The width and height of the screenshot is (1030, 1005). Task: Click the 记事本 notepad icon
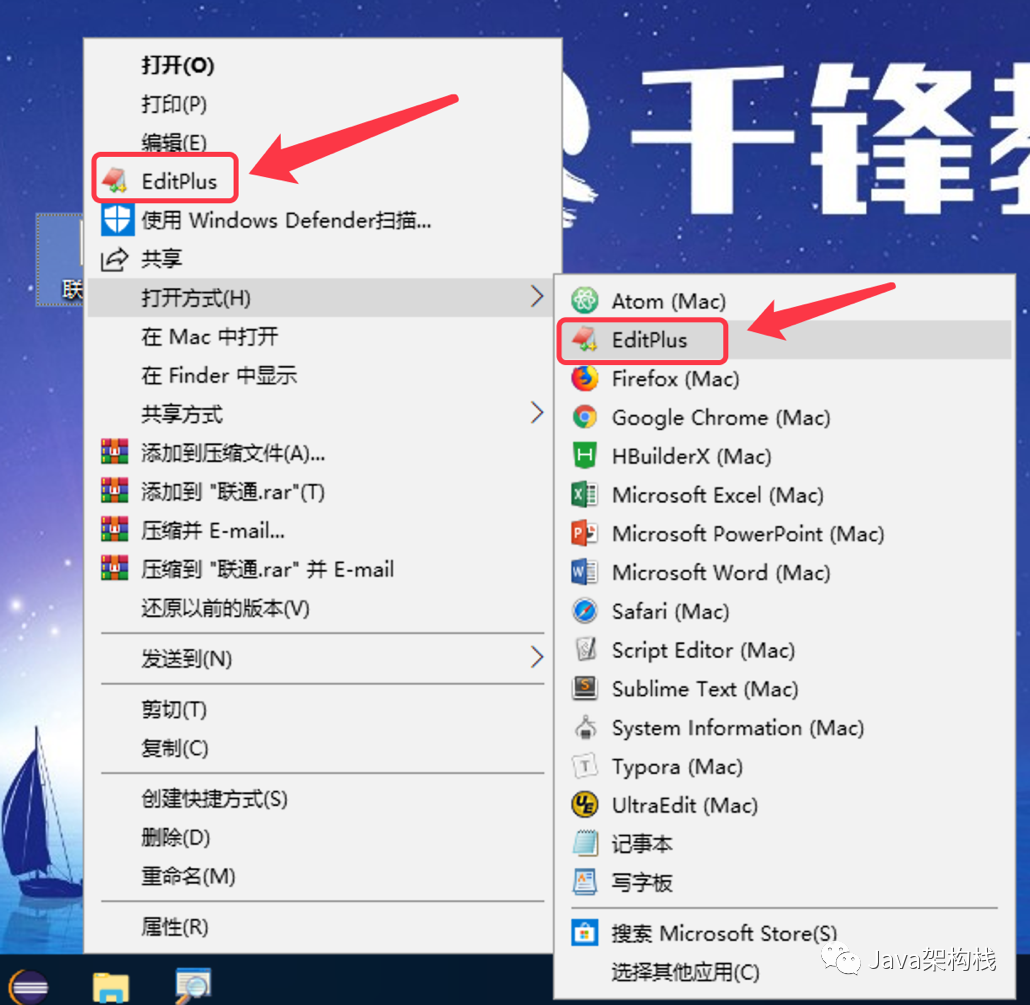[x=585, y=843]
